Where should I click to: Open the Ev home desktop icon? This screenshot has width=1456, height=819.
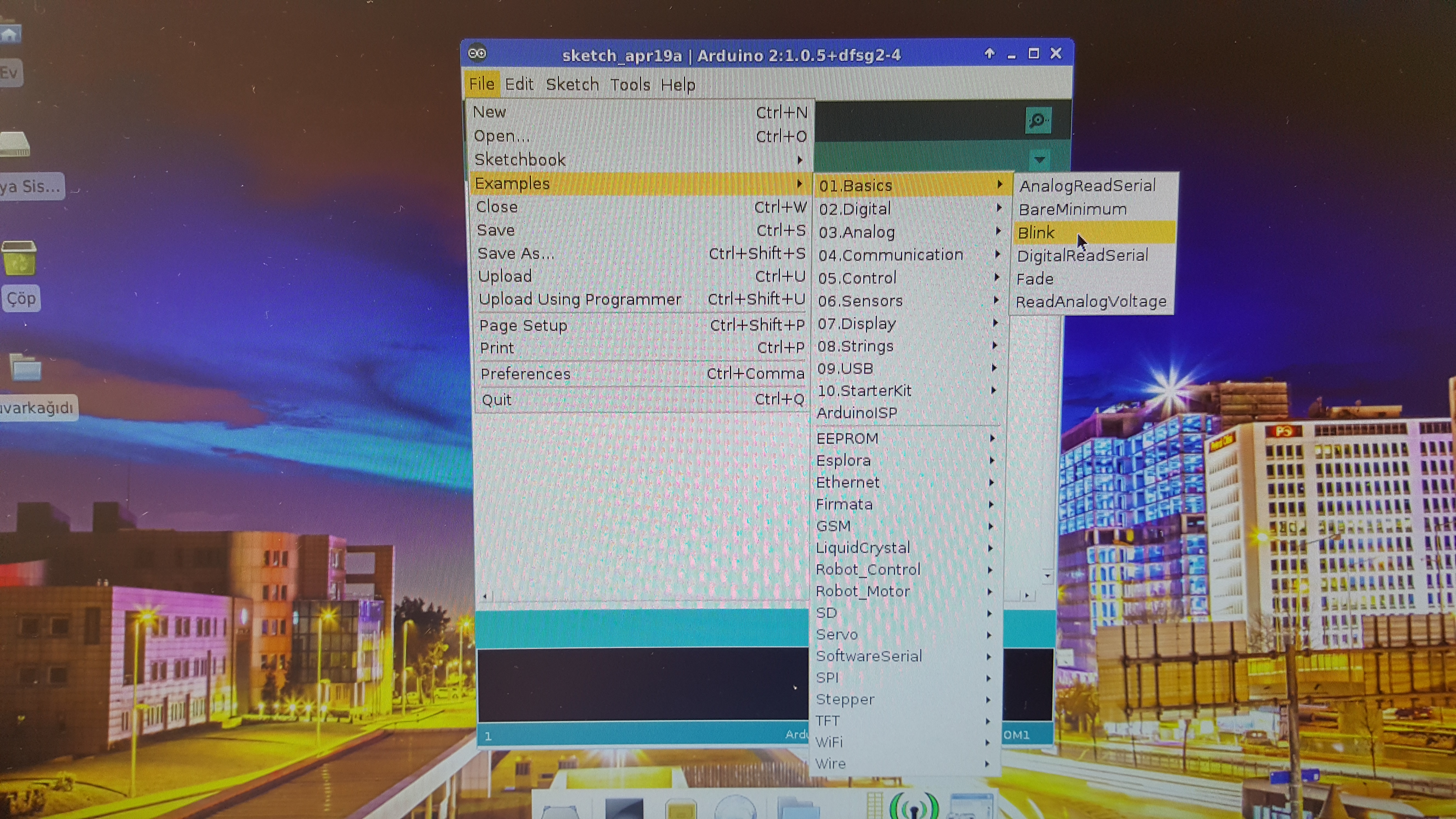[10, 35]
